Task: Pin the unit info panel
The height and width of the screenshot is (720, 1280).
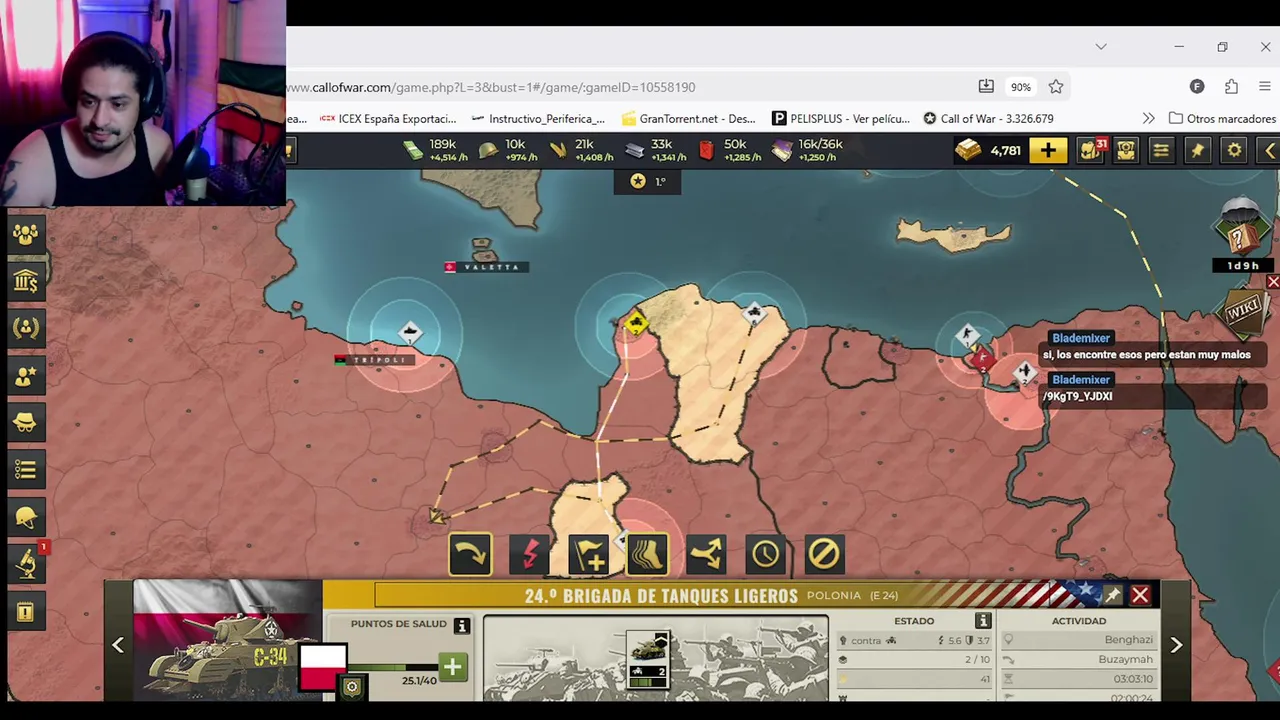Action: [x=1112, y=595]
